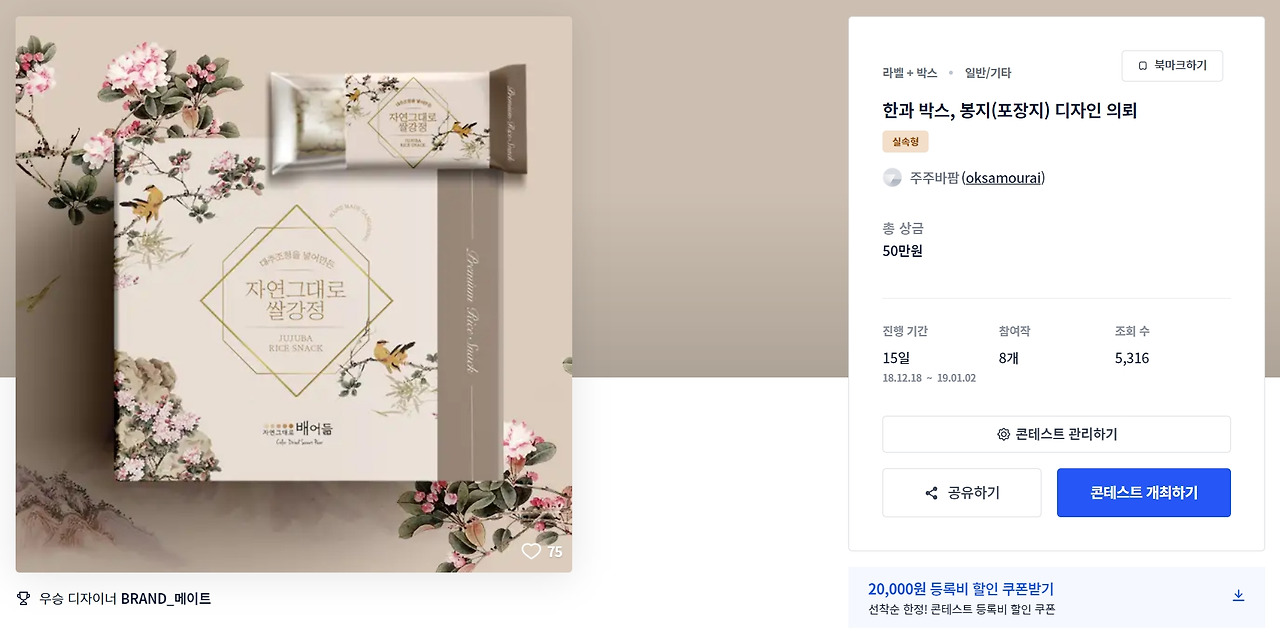This screenshot has height=635, width=1280.
Task: Click the 75 likes count
Action: click(554, 552)
